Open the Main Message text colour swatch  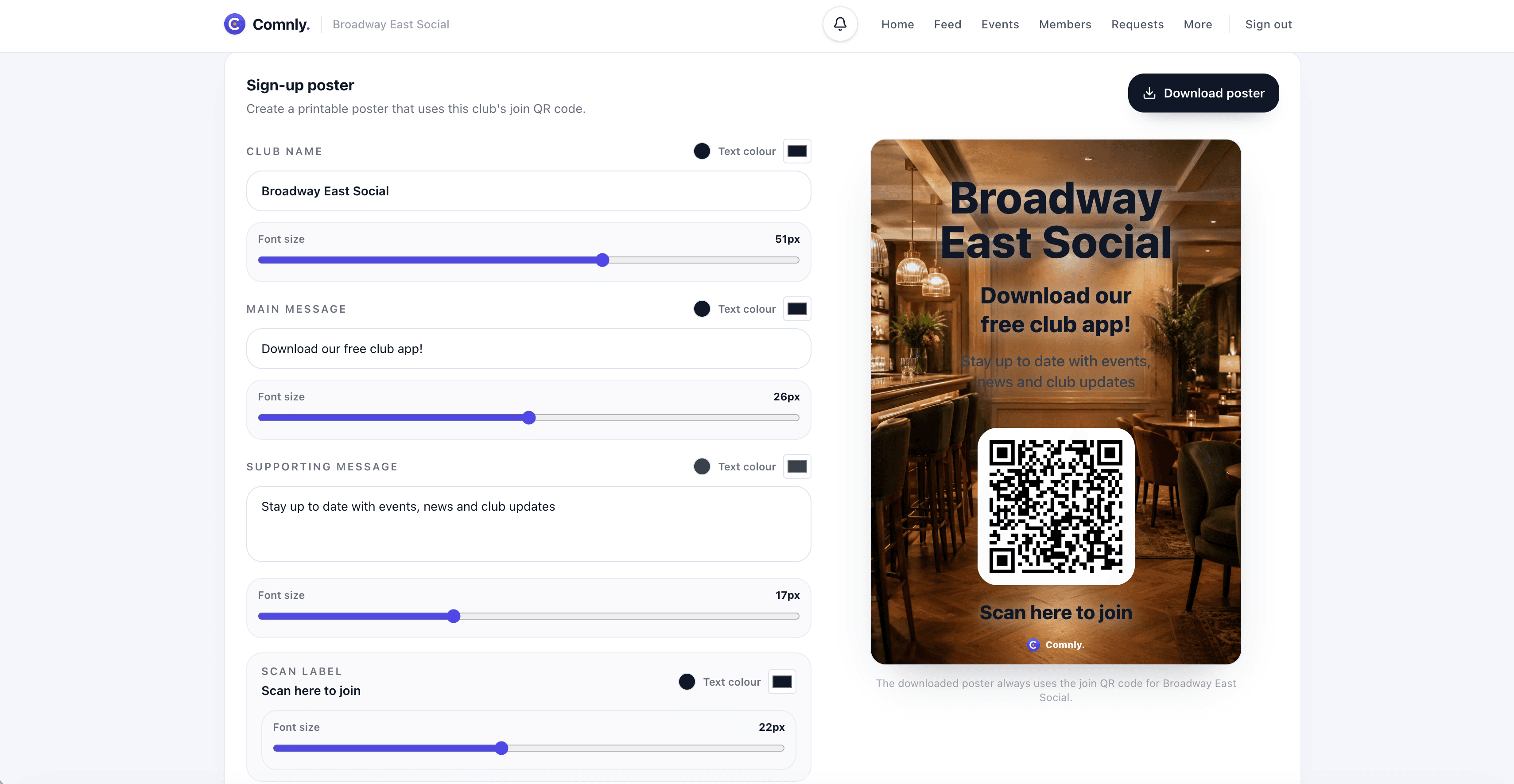(797, 309)
